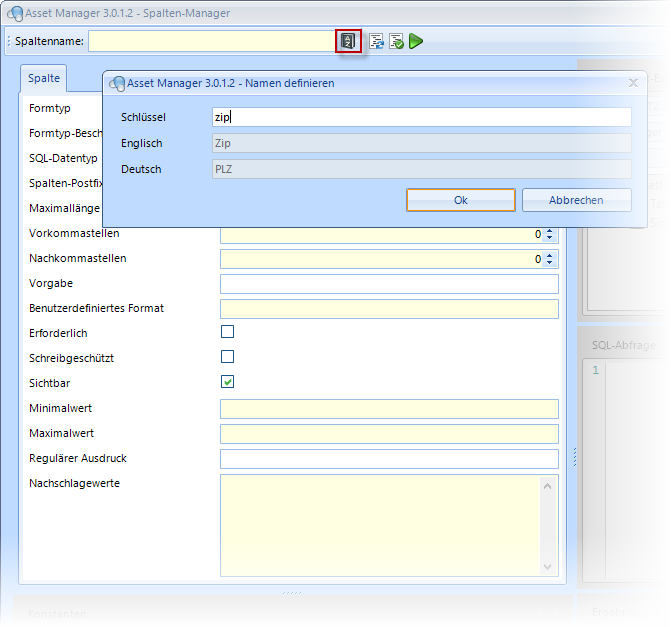Click line 1 in the SQL-Abfrage editor

click(x=595, y=370)
